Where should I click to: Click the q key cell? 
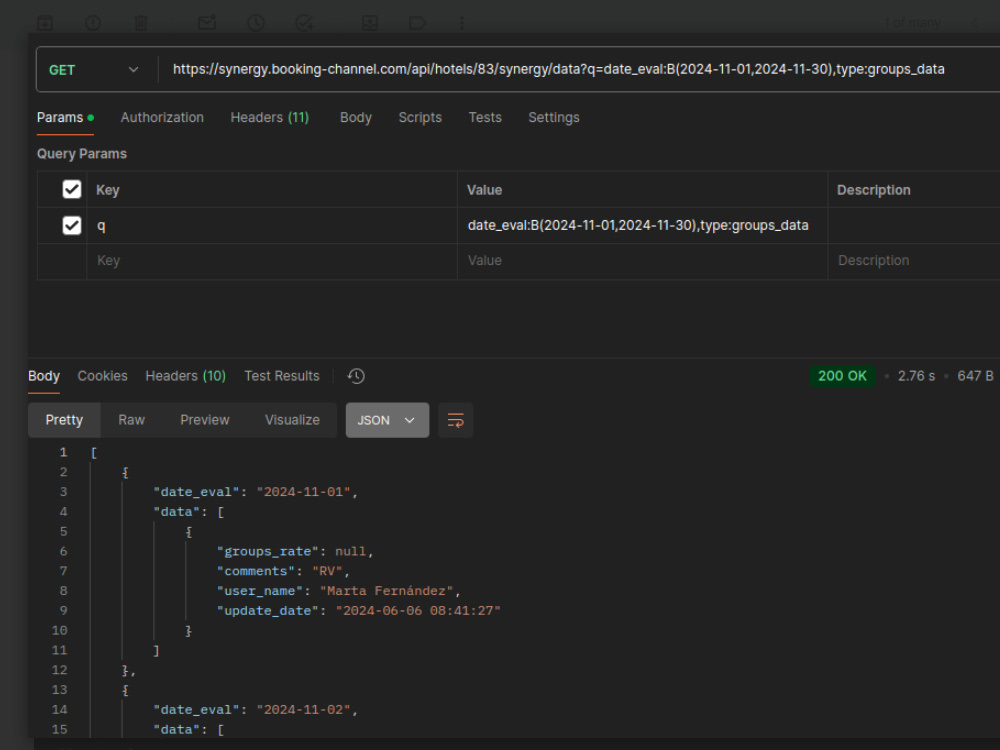point(272,226)
